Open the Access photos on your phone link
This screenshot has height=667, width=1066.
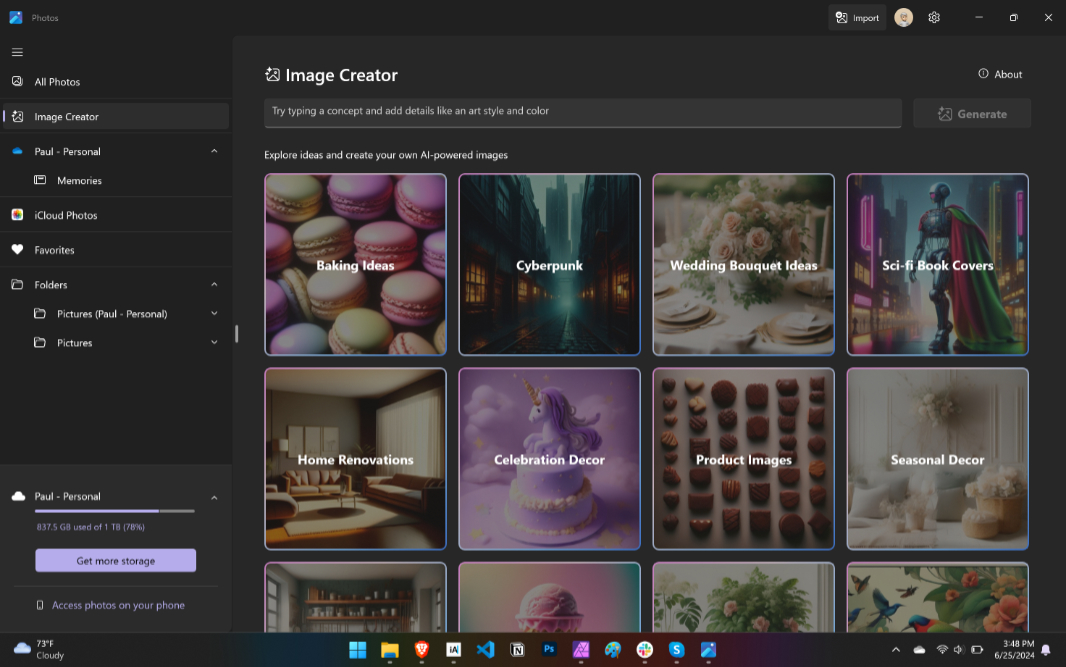[x=111, y=605]
